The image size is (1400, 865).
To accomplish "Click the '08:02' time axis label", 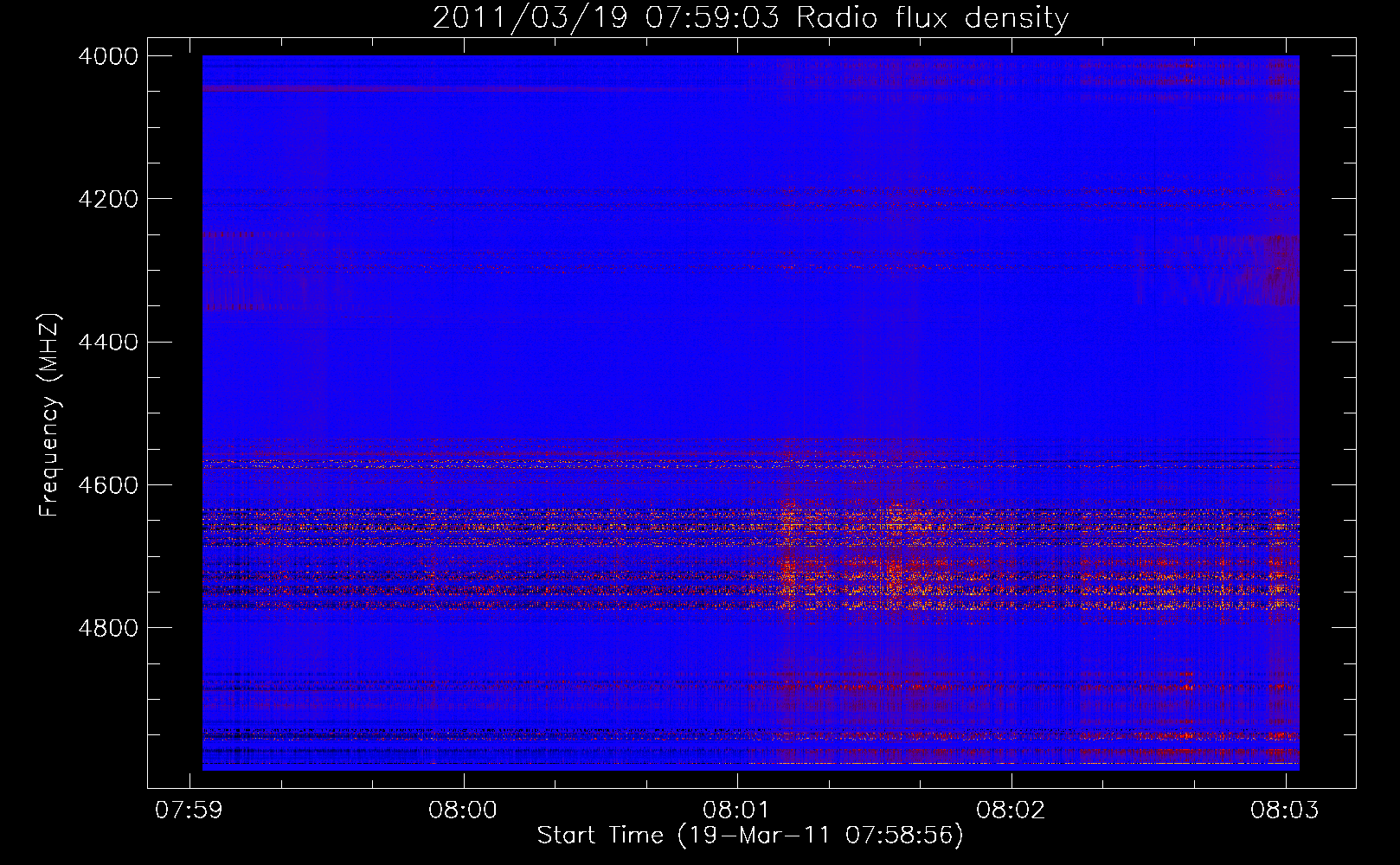I will pos(1011,810).
